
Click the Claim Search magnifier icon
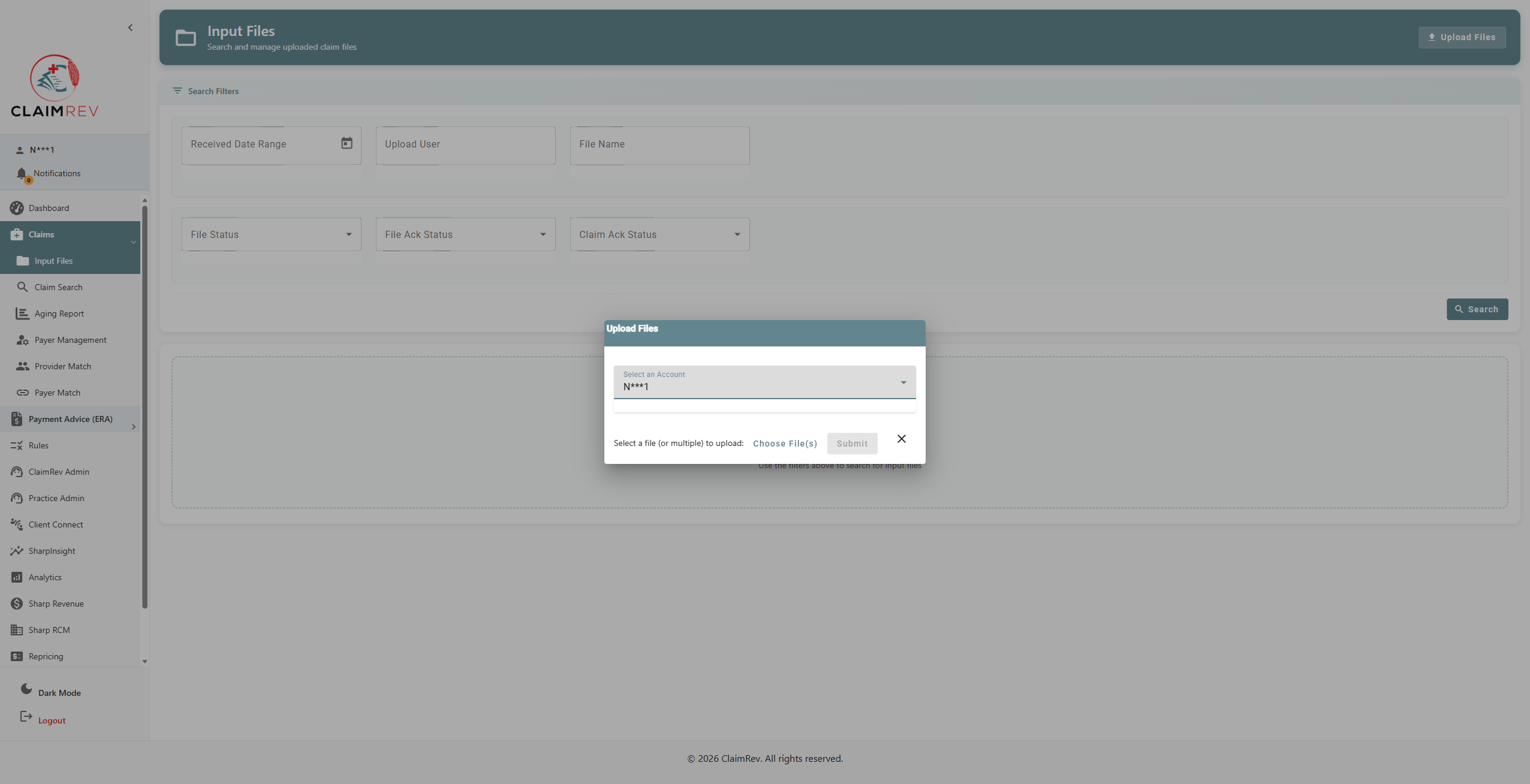pos(23,287)
